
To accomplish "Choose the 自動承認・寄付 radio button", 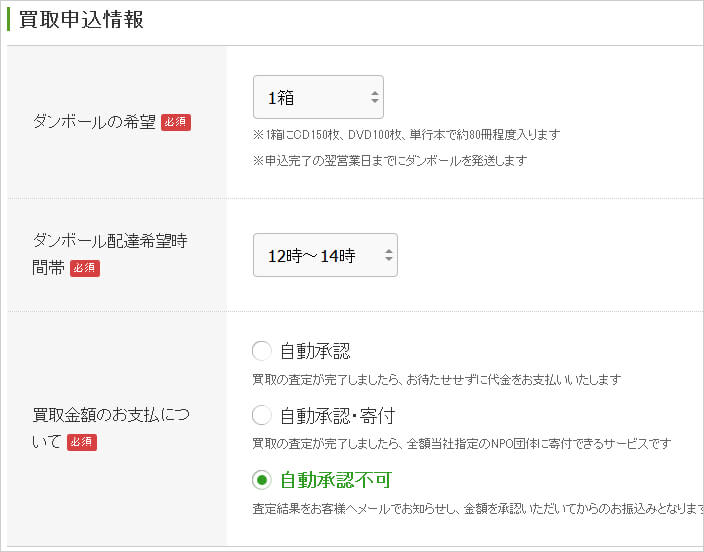I will click(262, 415).
